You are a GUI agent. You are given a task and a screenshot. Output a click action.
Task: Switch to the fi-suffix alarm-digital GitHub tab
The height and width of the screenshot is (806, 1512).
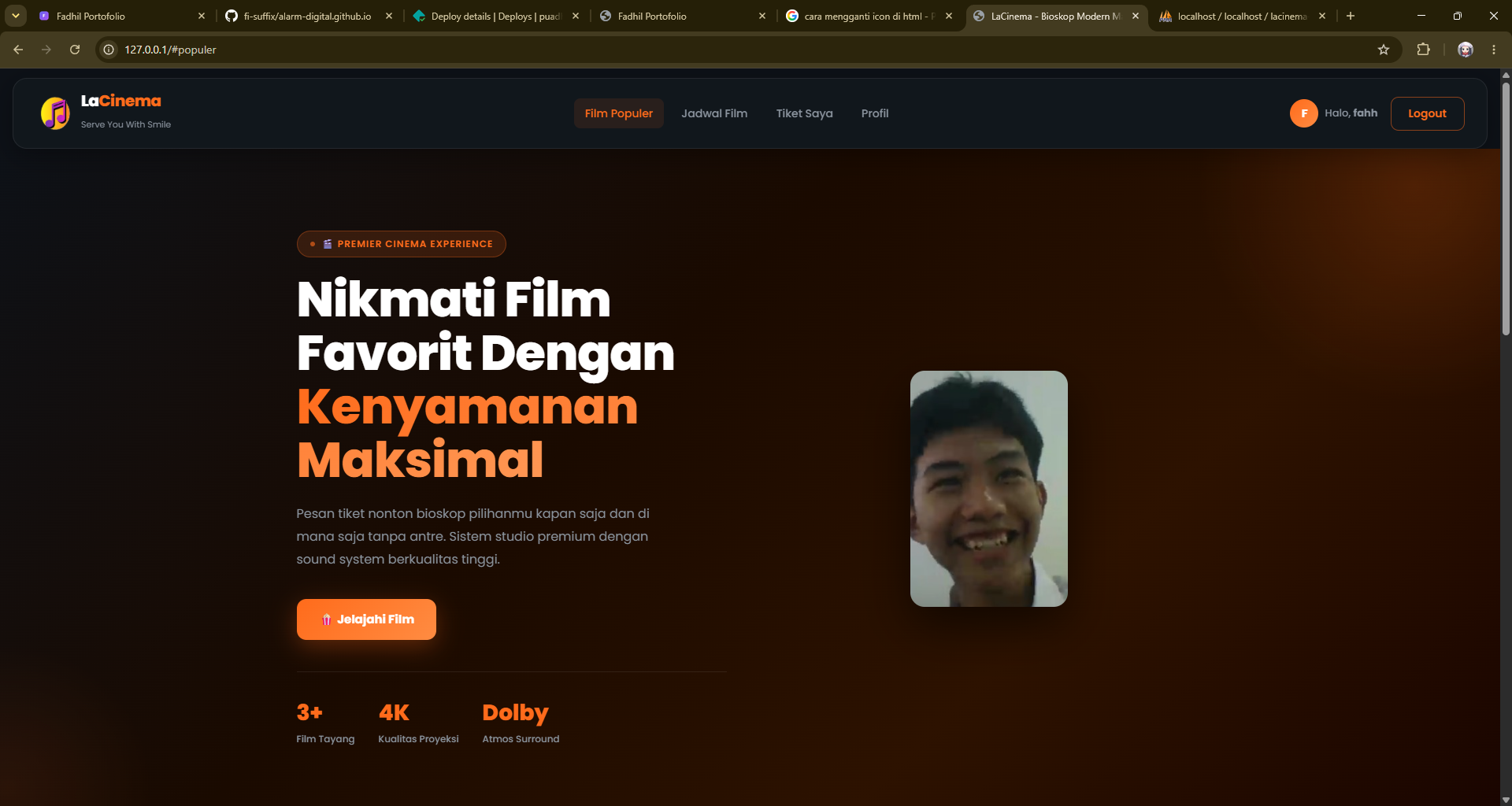coord(307,16)
